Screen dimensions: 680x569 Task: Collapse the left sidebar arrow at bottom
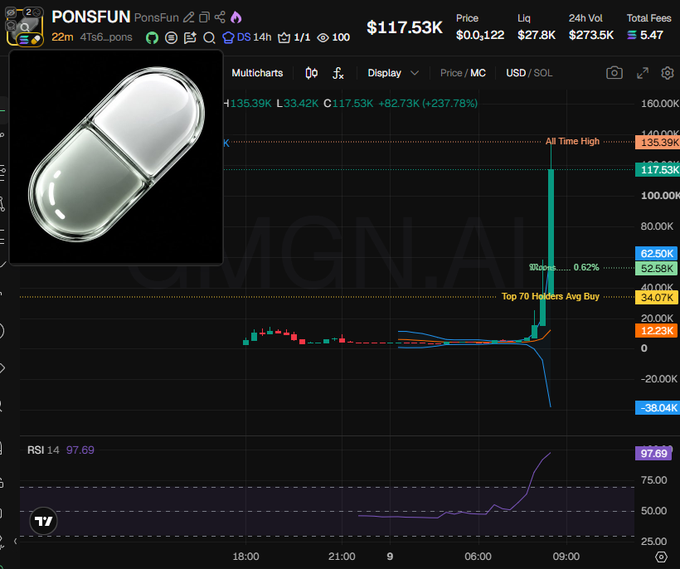(x=16, y=541)
